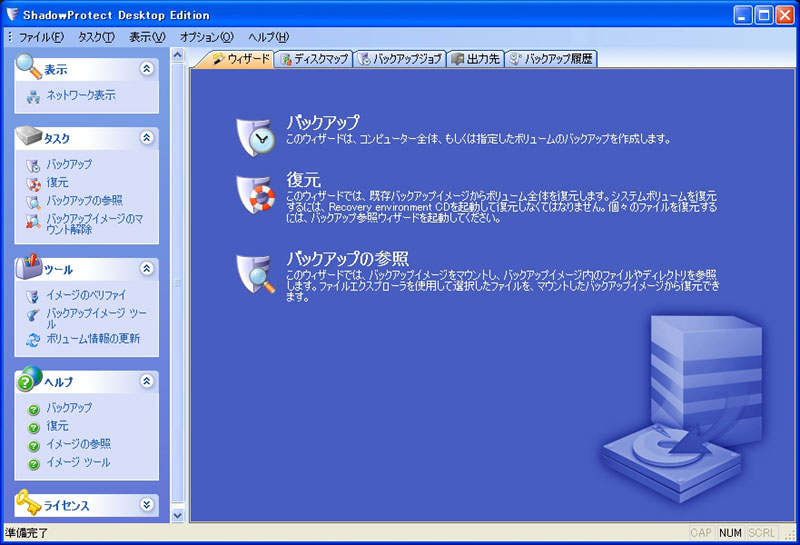The height and width of the screenshot is (545, 800).
Task: Click イメージ ツール help link
Action: point(78,462)
